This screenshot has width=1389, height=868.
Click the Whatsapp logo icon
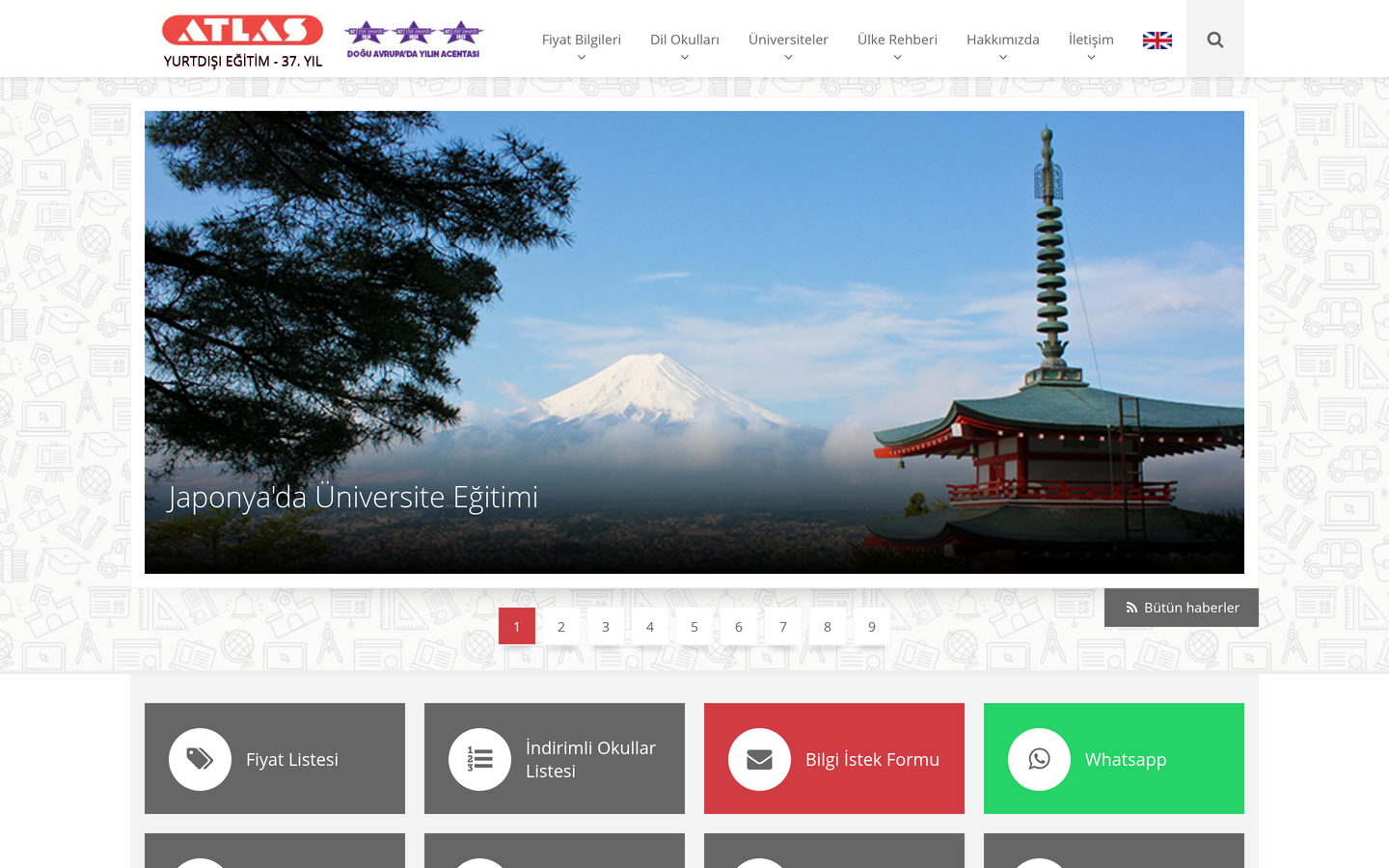[1039, 759]
